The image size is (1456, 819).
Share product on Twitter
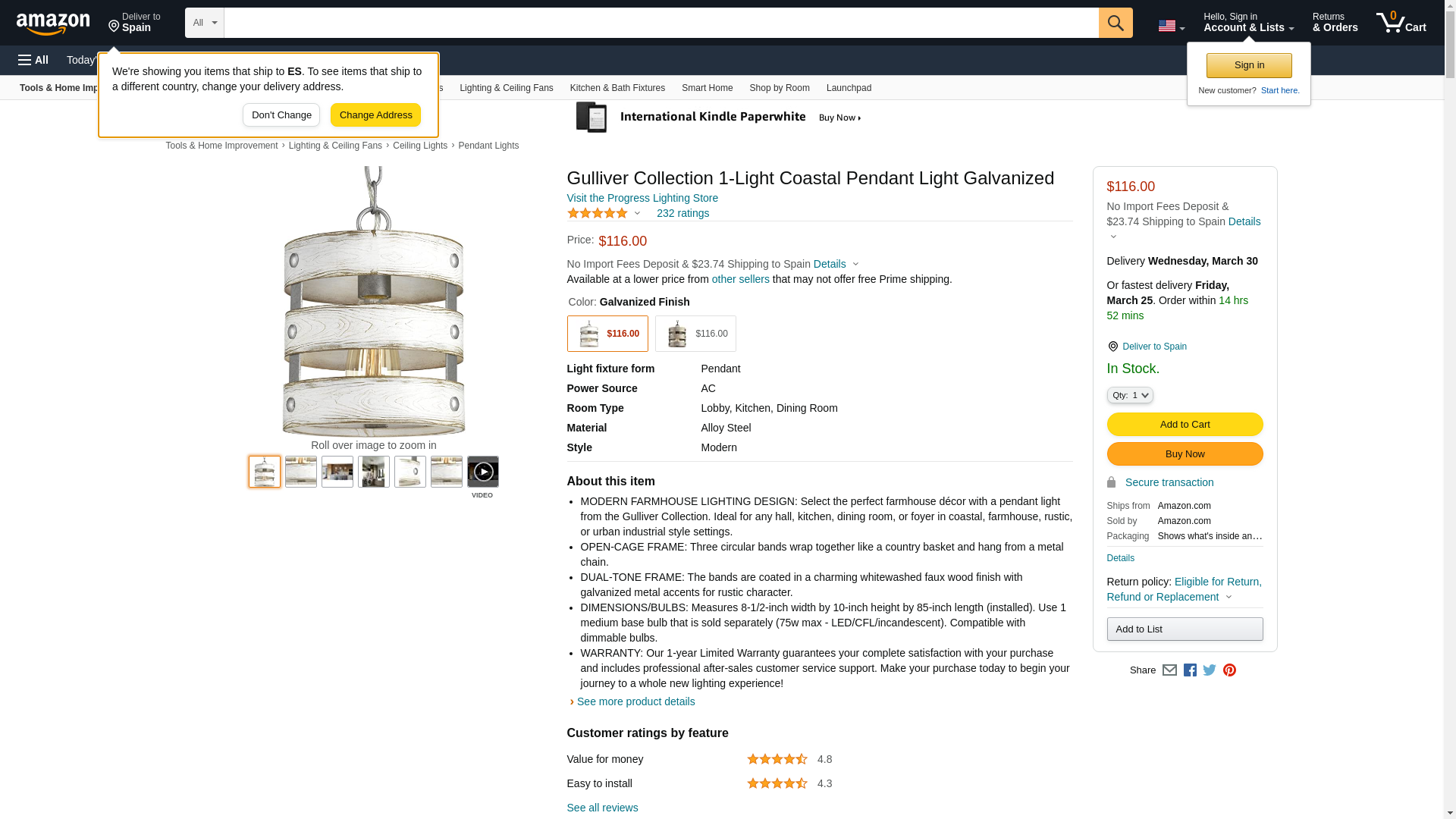(x=1210, y=670)
